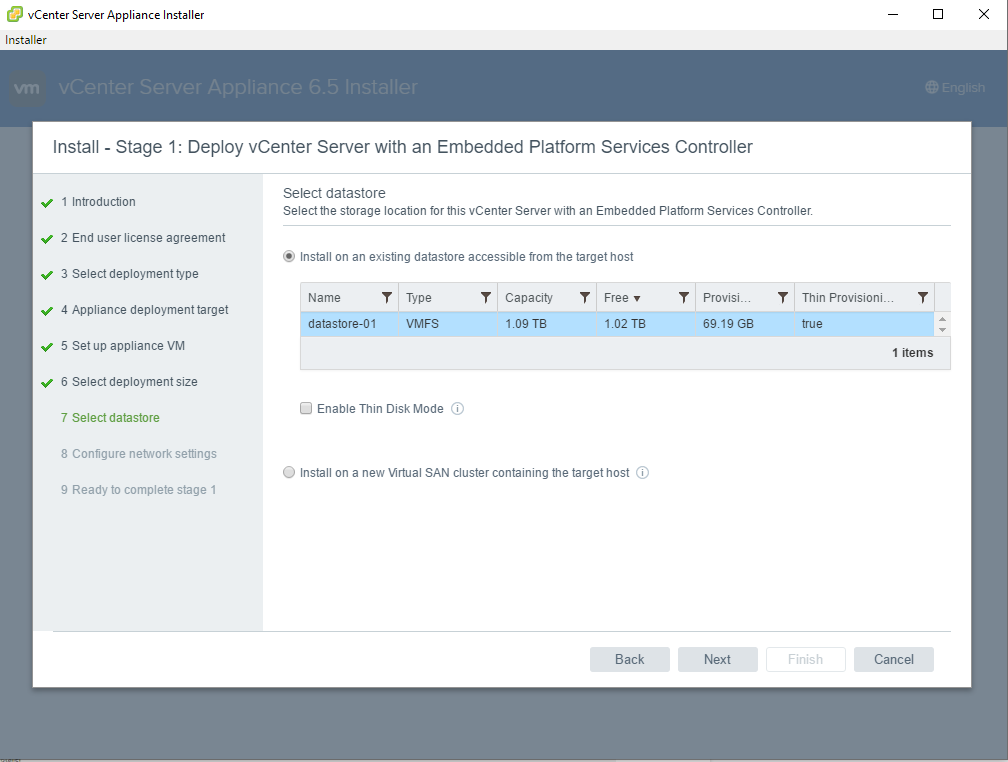Maximize the installer window
Image resolution: width=1008 pixels, height=762 pixels.
tap(938, 14)
